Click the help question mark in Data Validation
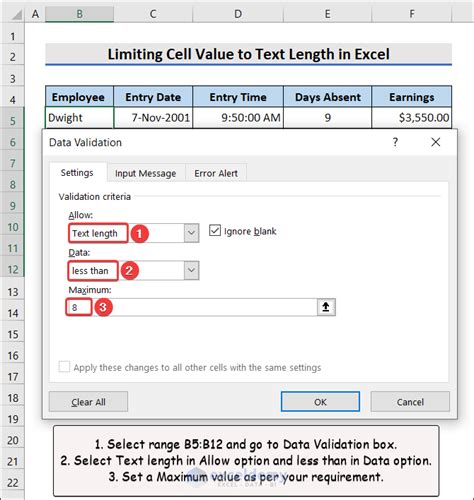474x500 pixels. 395,142
